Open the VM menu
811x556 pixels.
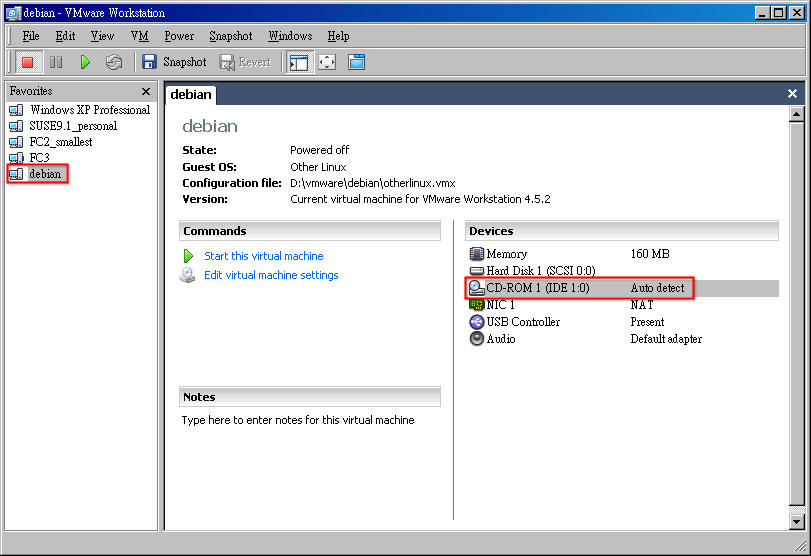click(139, 36)
